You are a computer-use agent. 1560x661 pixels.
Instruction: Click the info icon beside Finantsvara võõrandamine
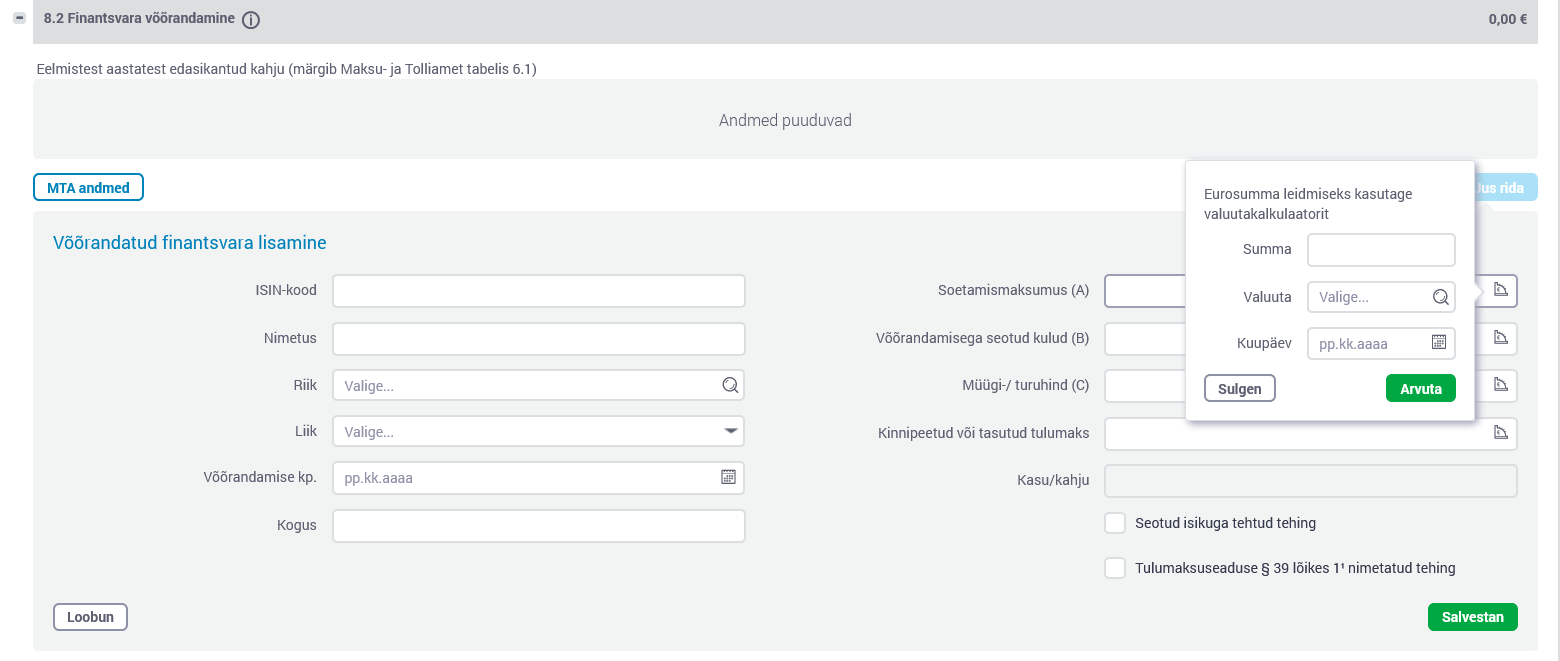click(251, 20)
